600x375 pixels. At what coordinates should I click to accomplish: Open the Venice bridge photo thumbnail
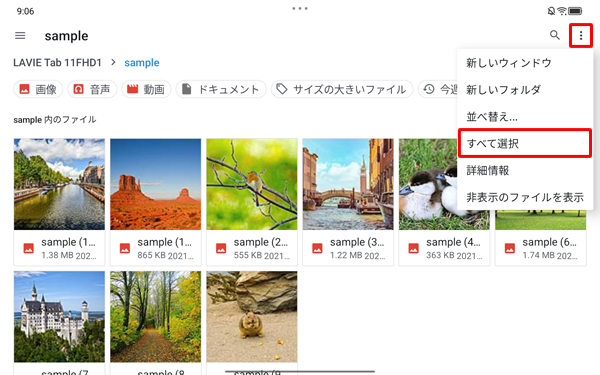(348, 184)
